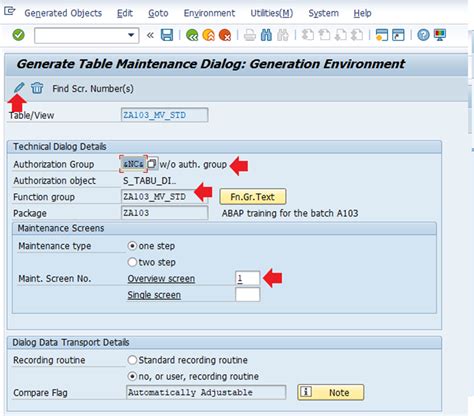
Task: Click the Package field ZA103
Action: click(165, 213)
